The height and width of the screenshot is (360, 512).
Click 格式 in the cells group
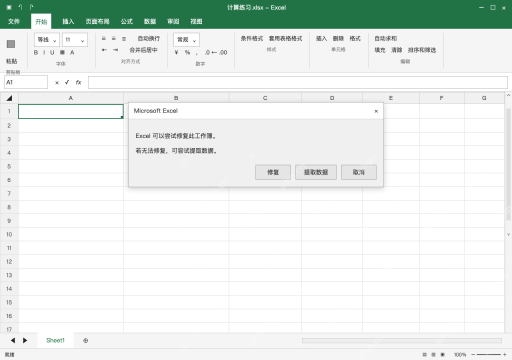point(355,39)
